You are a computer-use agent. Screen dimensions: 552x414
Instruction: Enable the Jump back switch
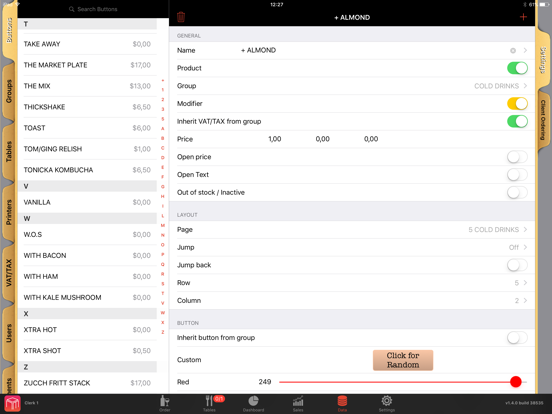[x=517, y=265]
